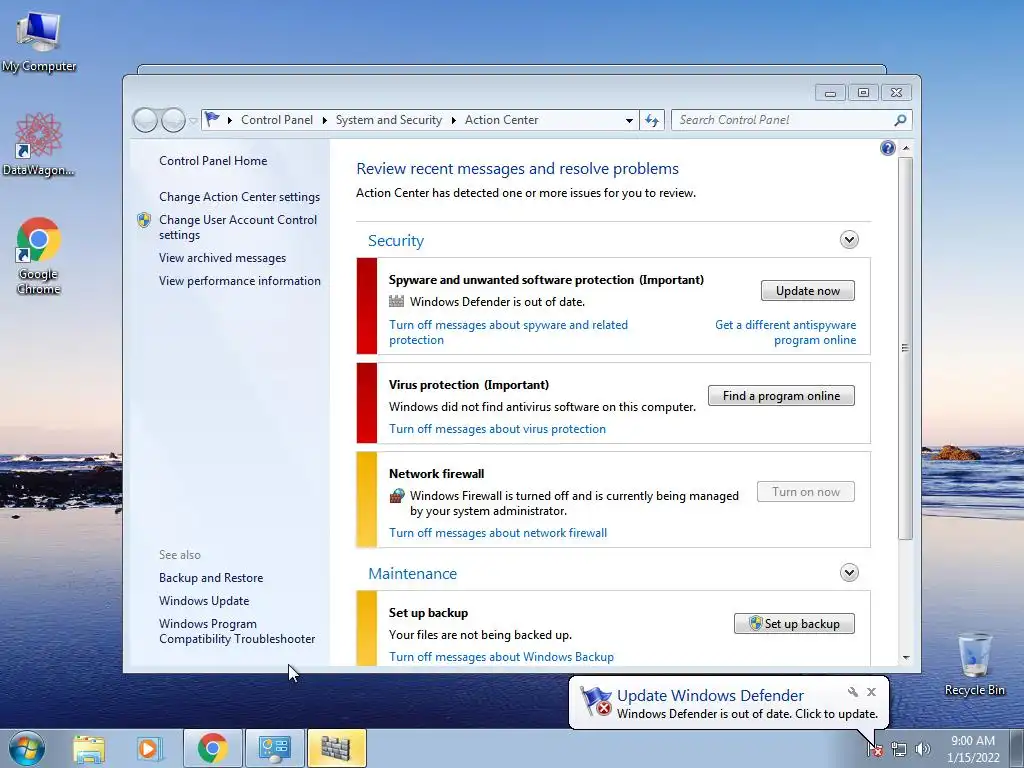Click the shield icon beside User Account Control
The image size is (1024, 768).
tap(144, 220)
